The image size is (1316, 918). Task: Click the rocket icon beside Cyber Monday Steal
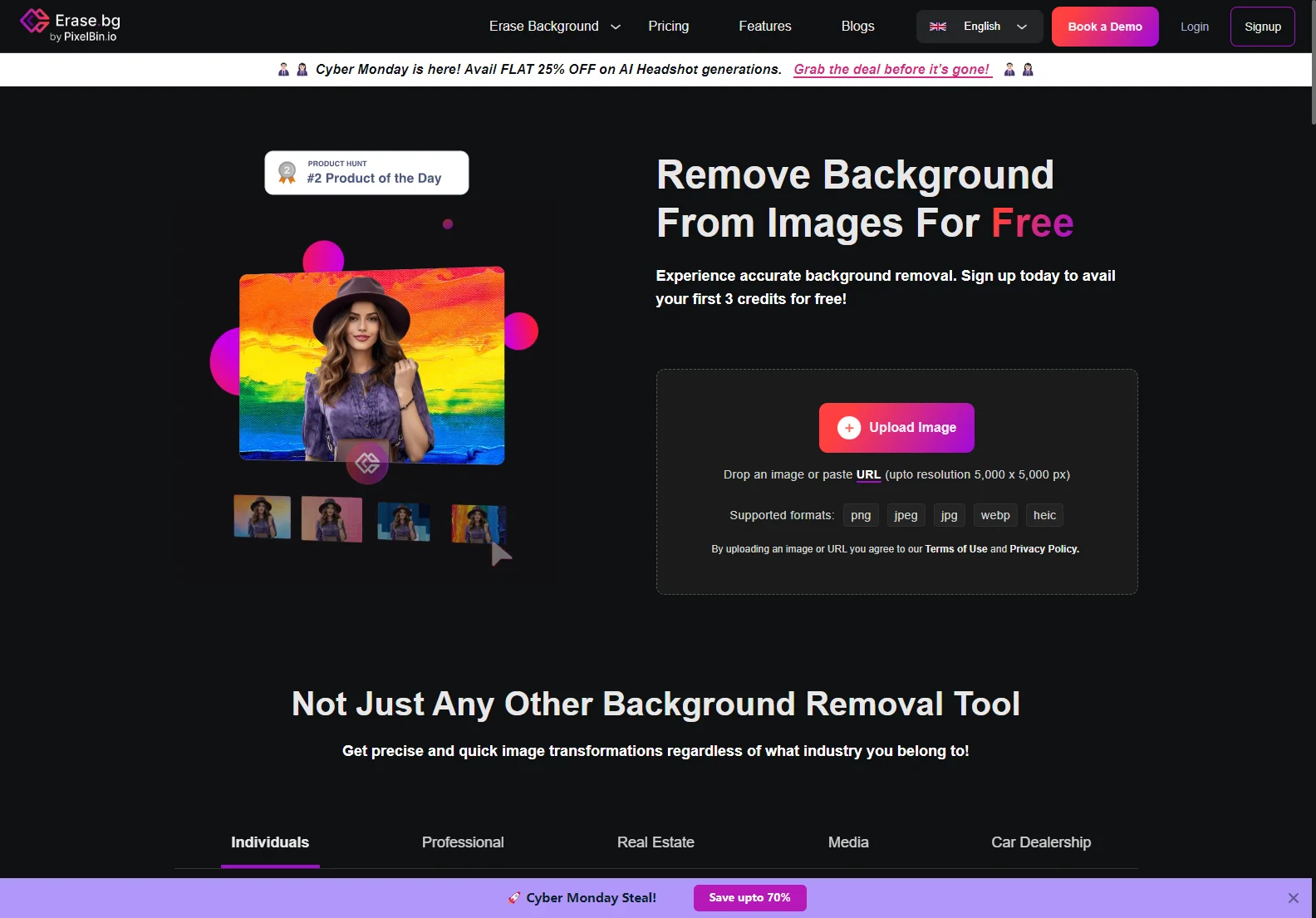[x=514, y=898]
